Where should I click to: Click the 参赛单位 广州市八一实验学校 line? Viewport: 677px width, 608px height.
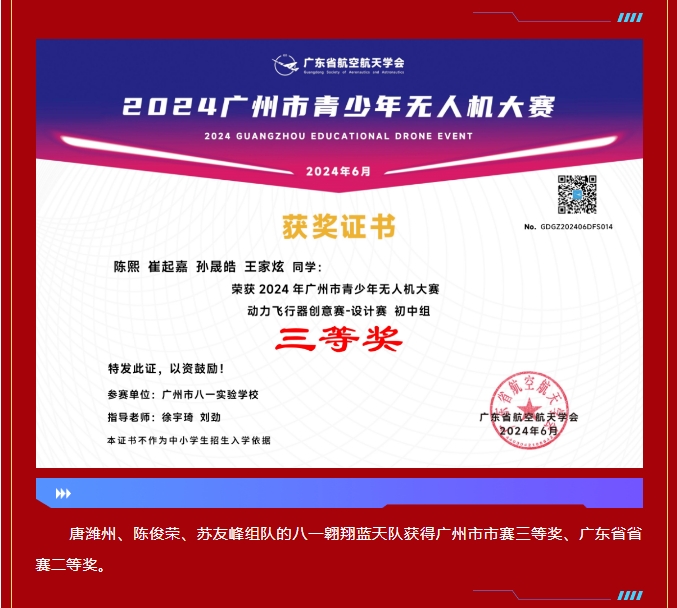point(182,394)
